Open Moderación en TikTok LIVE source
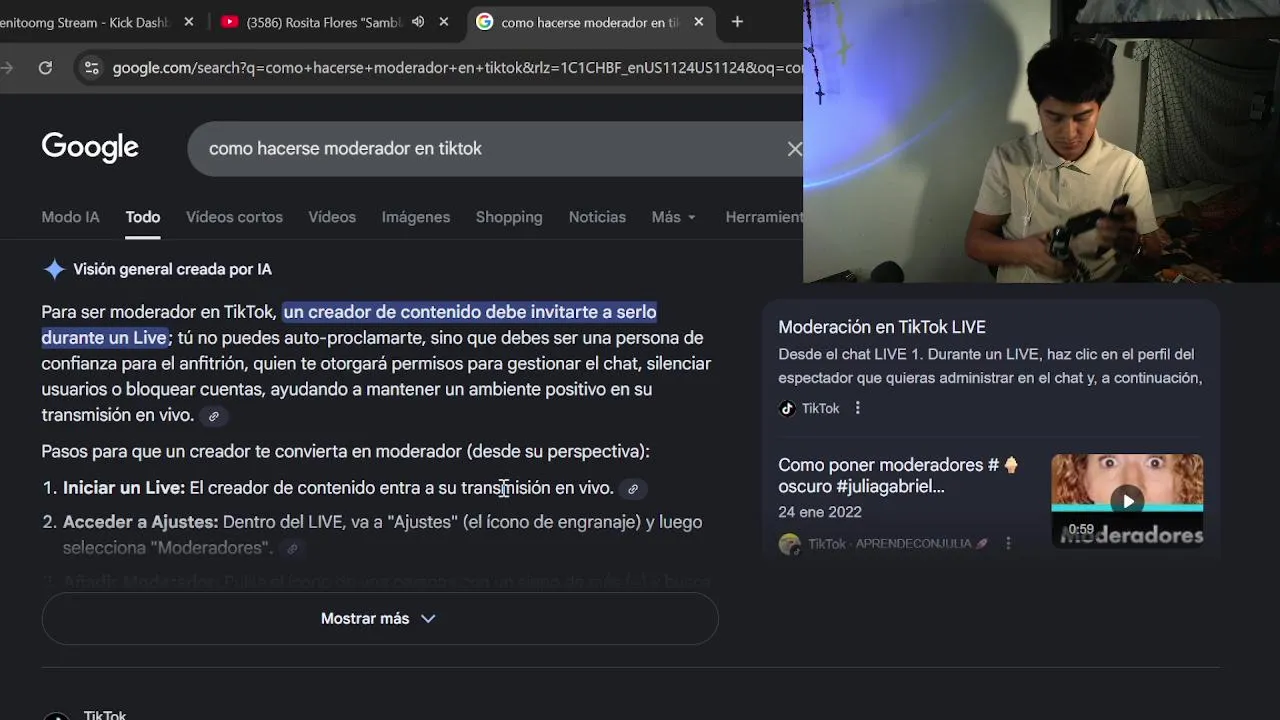 click(882, 327)
